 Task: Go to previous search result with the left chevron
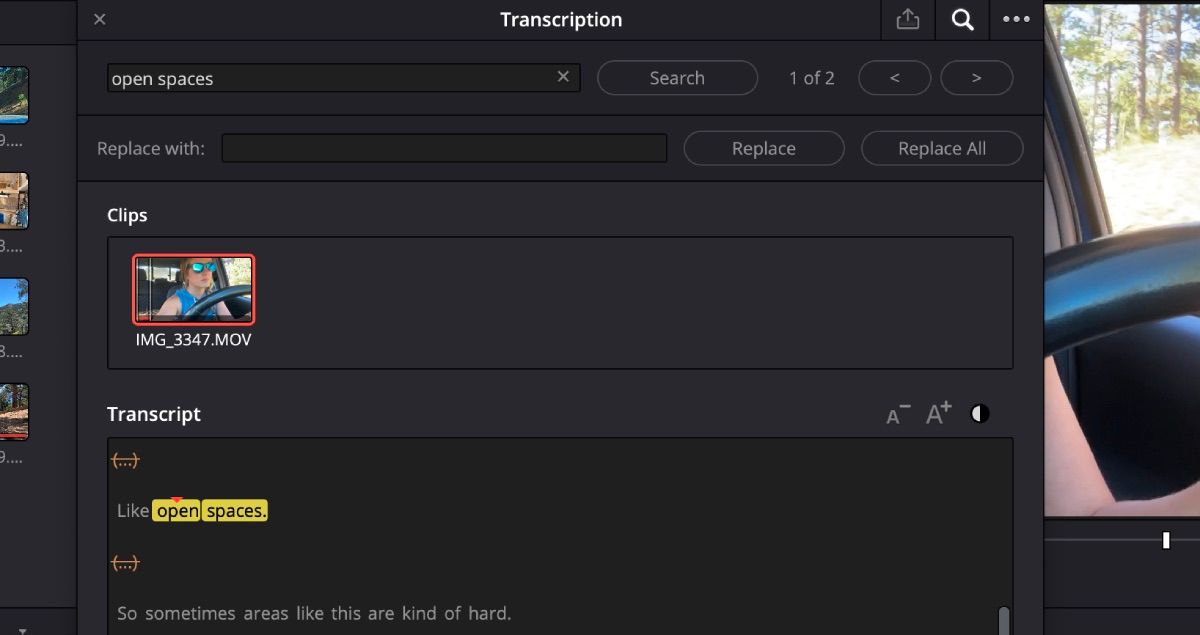894,77
